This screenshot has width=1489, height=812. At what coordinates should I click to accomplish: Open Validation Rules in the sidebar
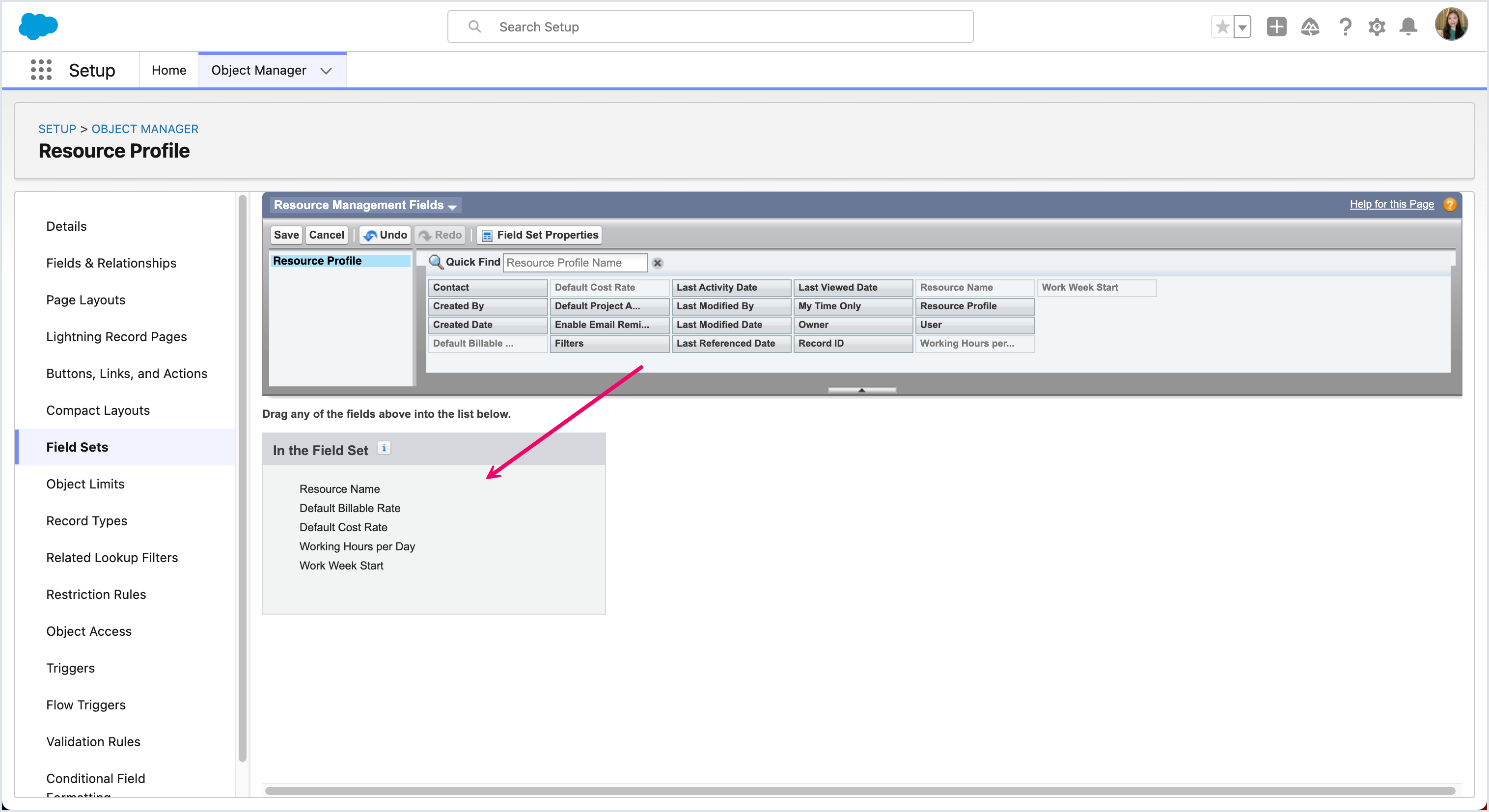coord(93,742)
